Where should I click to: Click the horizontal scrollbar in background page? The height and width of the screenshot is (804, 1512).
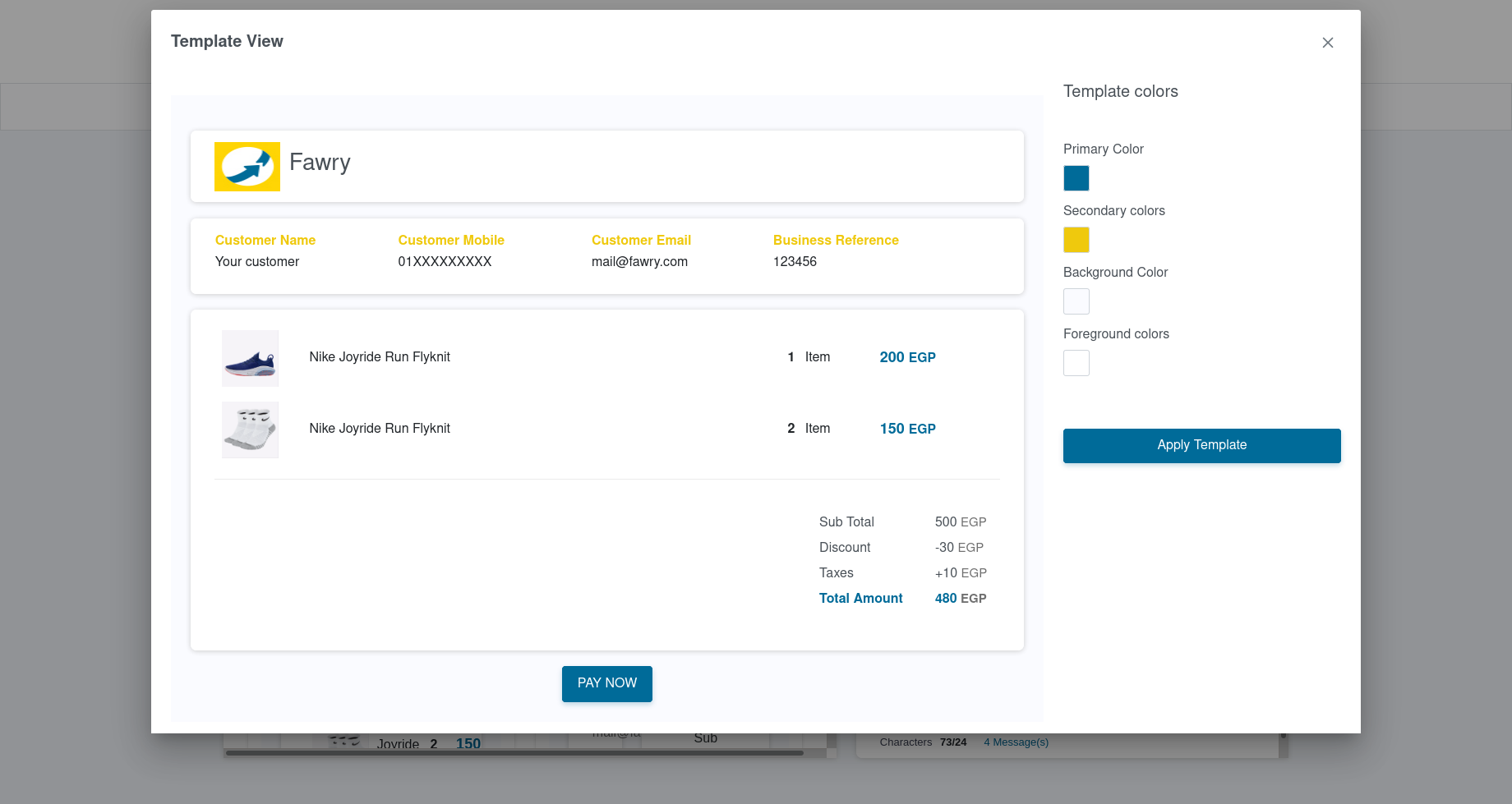pos(514,752)
